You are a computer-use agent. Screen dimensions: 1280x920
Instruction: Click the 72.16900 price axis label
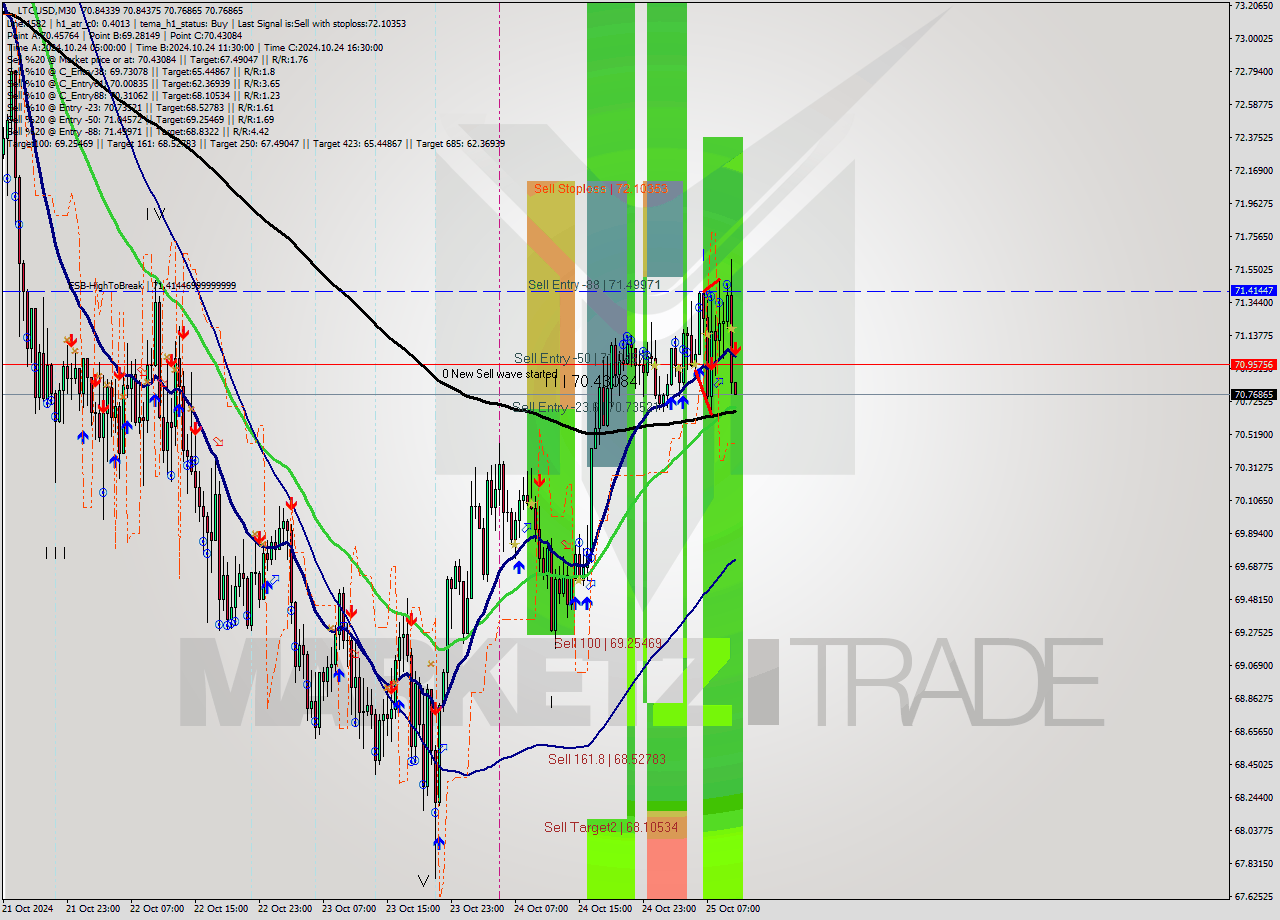[1254, 170]
